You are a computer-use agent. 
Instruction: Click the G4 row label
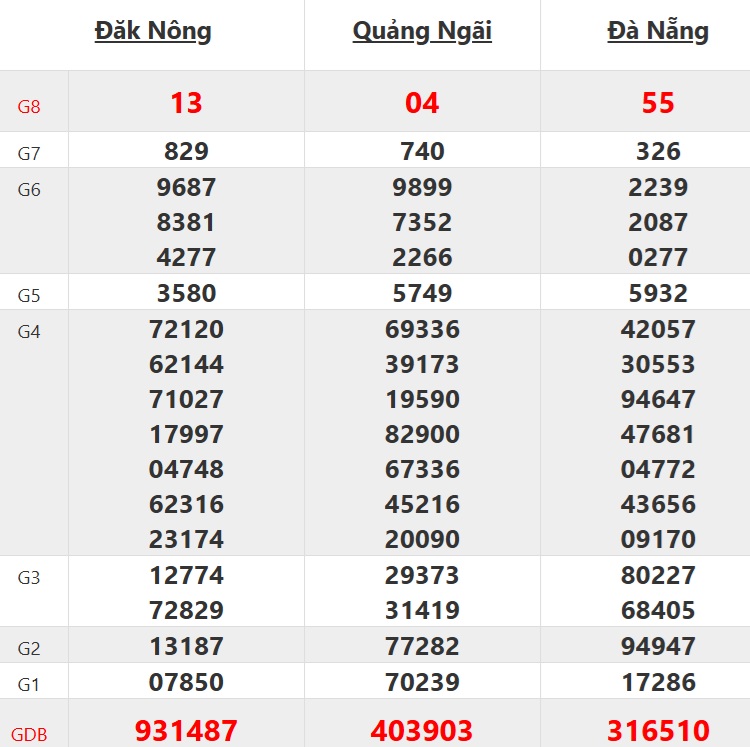click(29, 332)
